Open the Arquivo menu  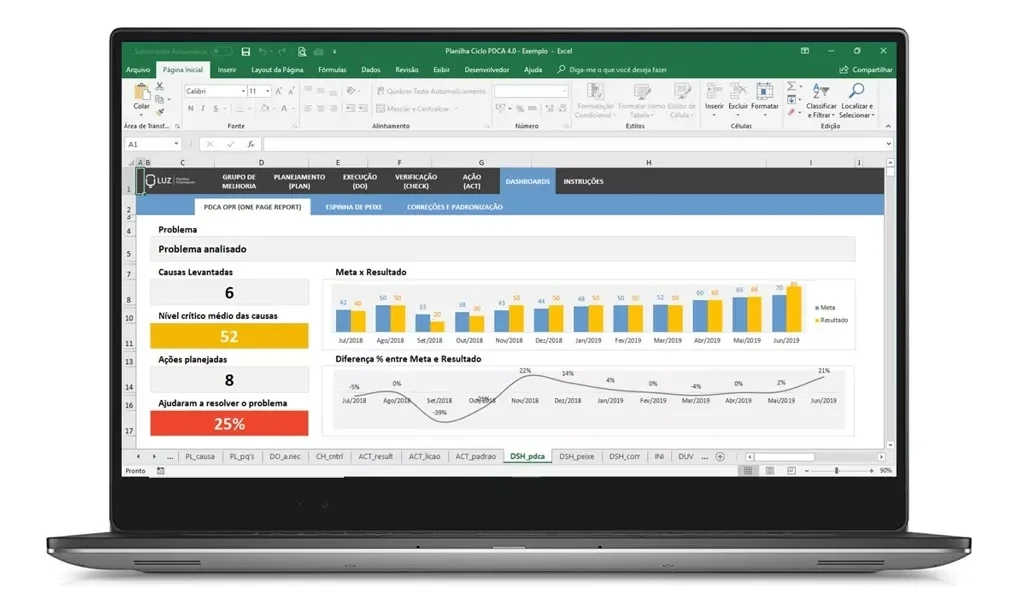tap(138, 69)
